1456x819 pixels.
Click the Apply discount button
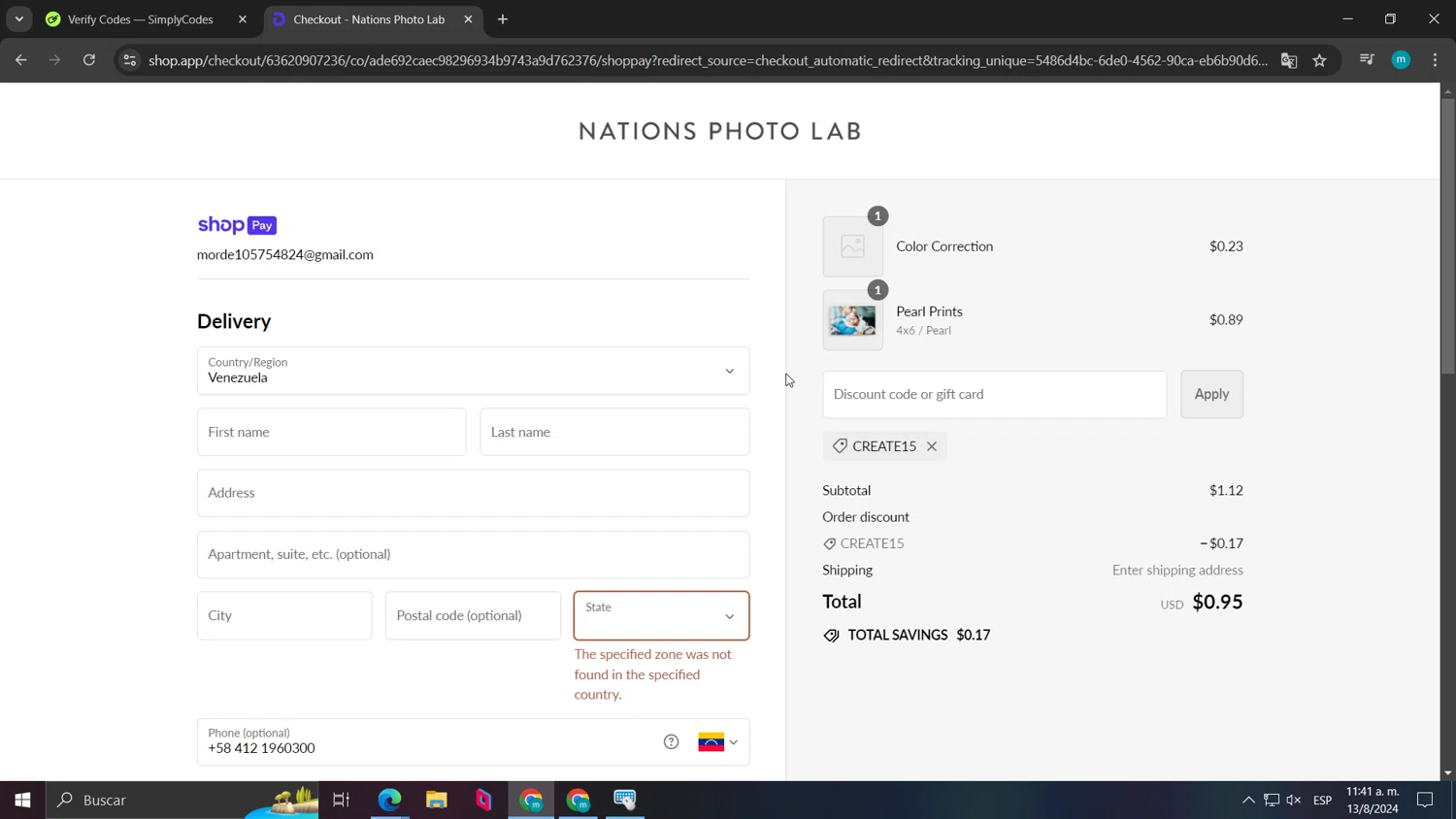(x=1211, y=395)
